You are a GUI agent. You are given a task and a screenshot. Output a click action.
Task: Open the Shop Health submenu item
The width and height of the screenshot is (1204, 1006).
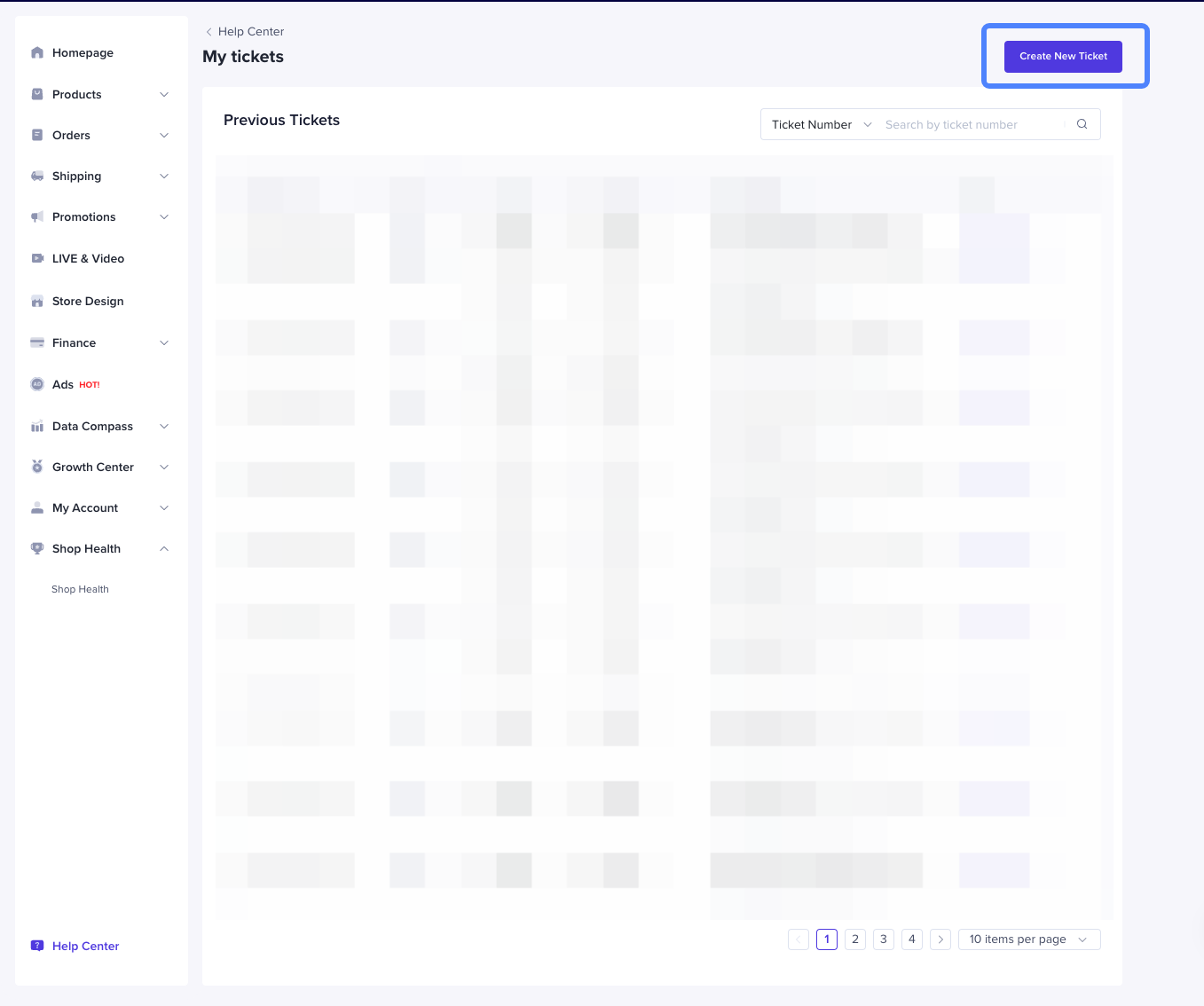point(80,589)
